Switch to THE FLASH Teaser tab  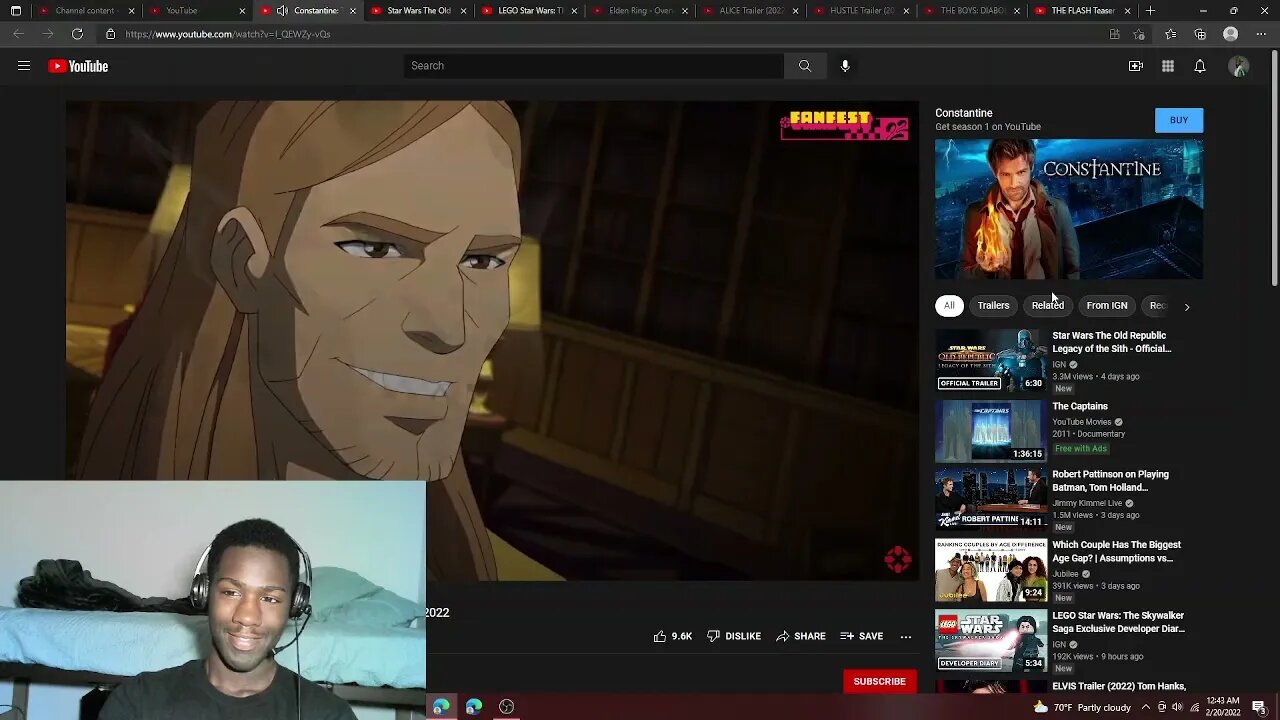point(1083,11)
